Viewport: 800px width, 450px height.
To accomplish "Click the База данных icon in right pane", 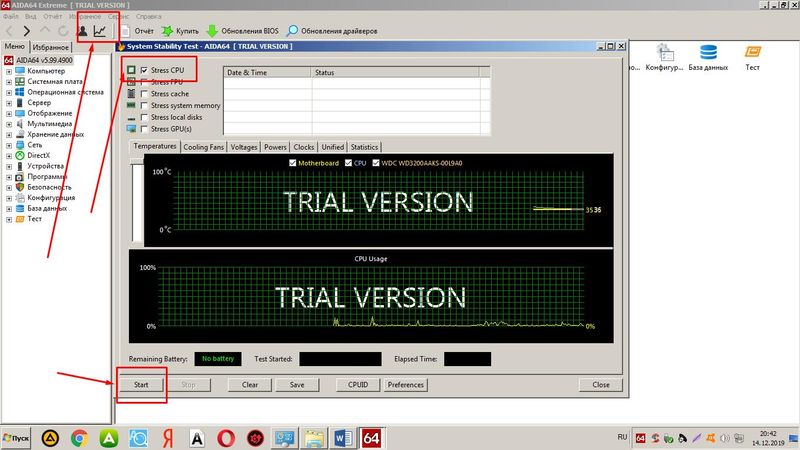I will point(708,57).
